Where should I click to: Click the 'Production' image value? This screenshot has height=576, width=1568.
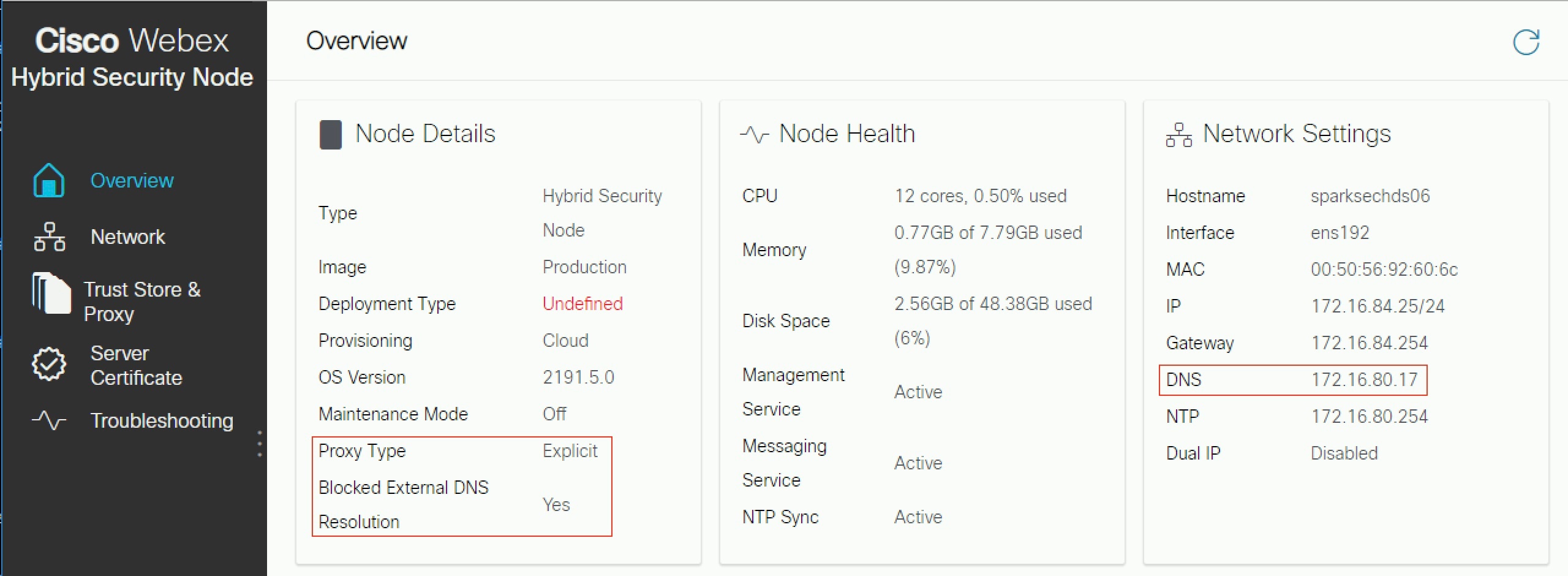(x=584, y=267)
